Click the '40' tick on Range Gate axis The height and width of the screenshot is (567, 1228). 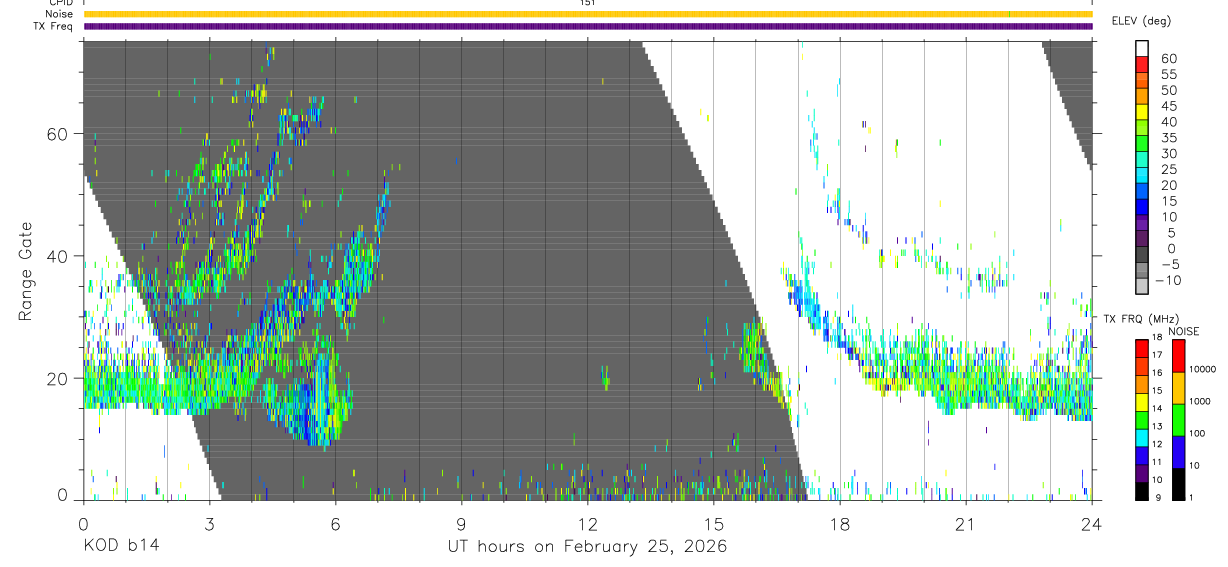coord(57,256)
